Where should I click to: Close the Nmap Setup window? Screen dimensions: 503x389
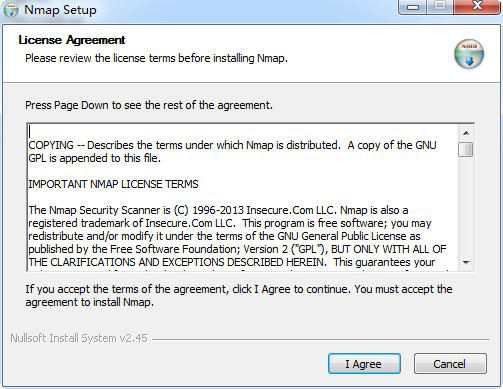477,7
